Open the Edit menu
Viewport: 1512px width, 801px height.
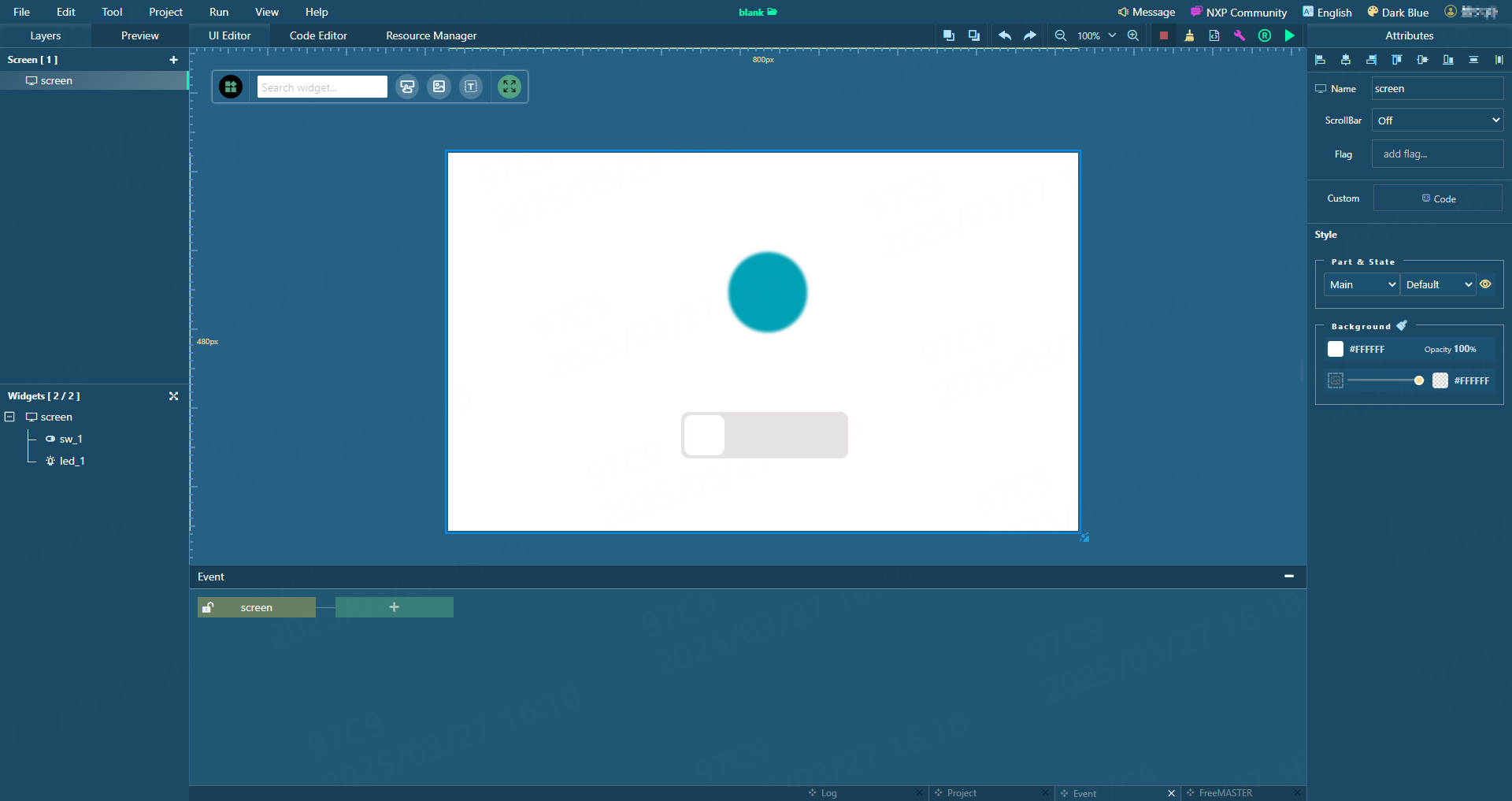click(66, 12)
